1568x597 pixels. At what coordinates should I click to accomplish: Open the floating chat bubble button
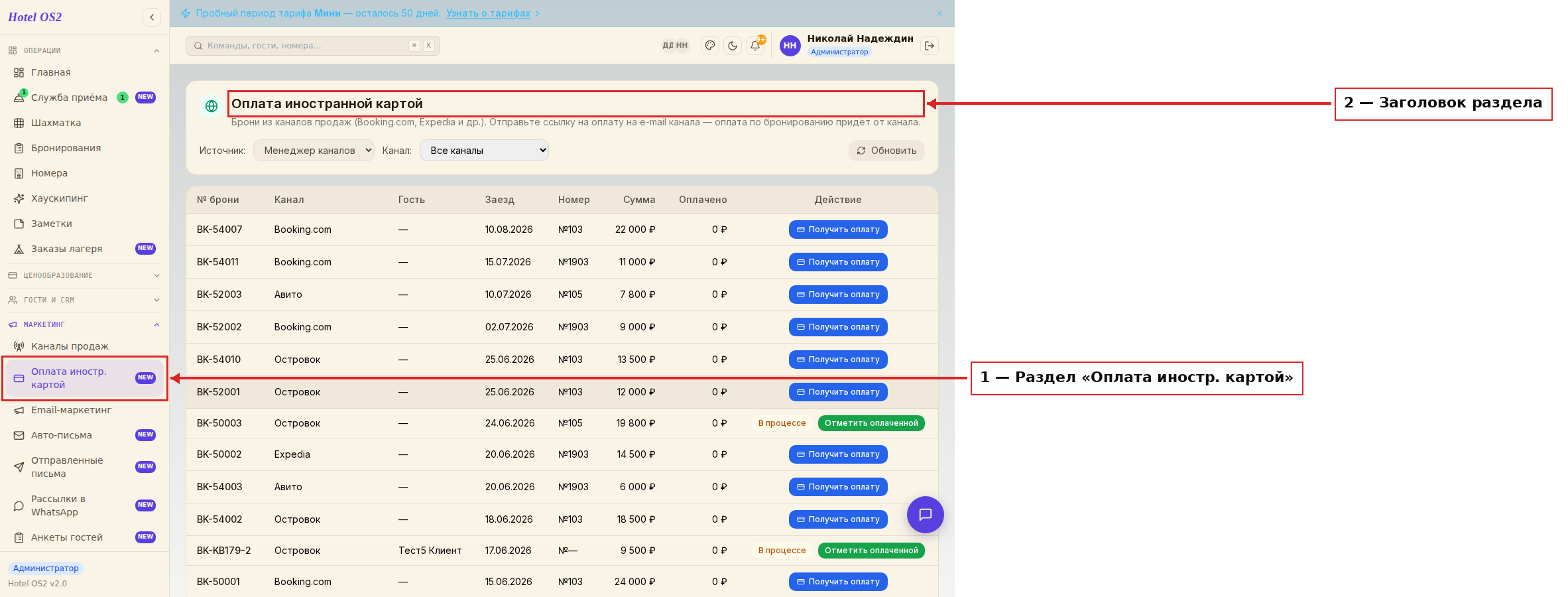[x=926, y=515]
